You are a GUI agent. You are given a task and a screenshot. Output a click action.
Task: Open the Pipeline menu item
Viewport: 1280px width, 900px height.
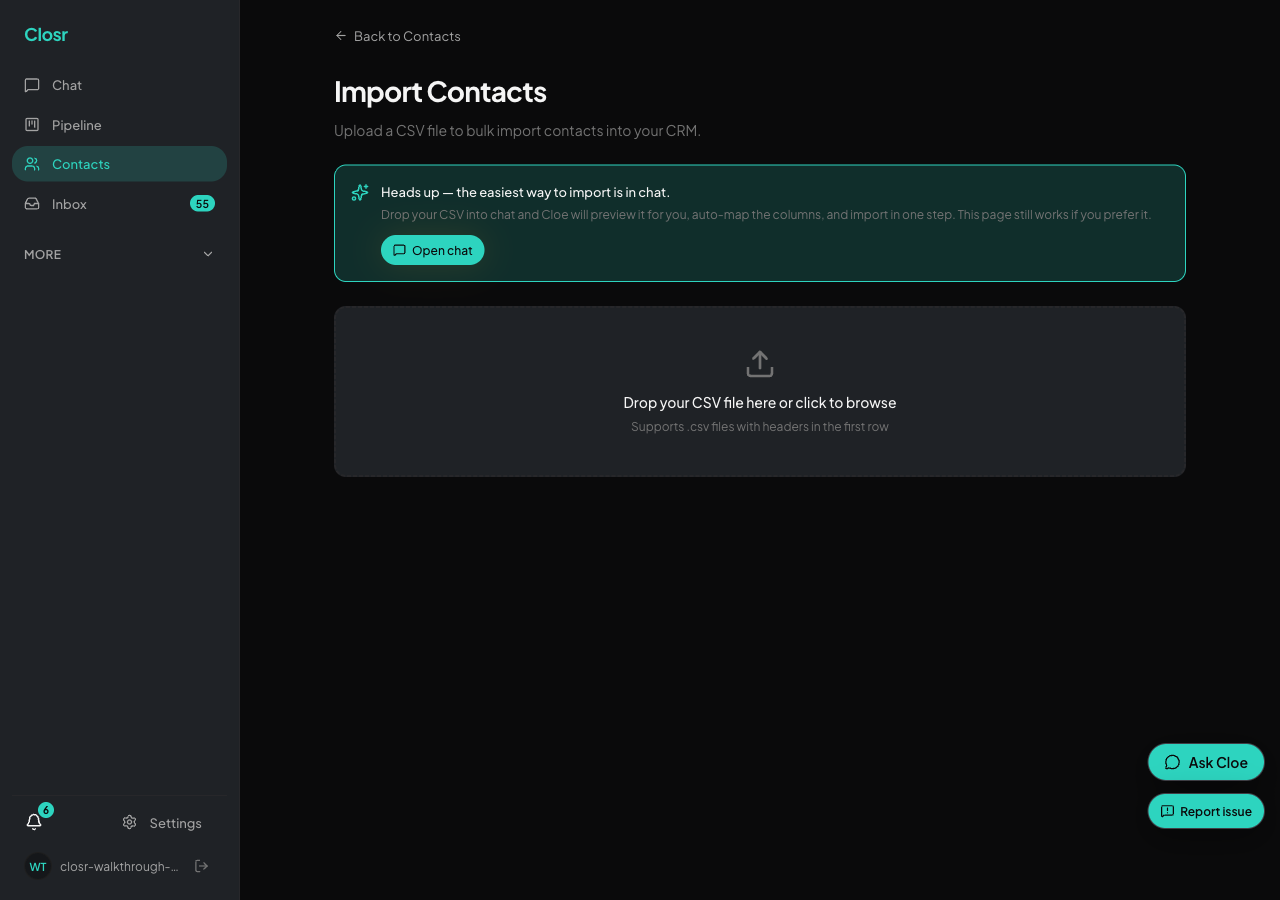coord(120,125)
